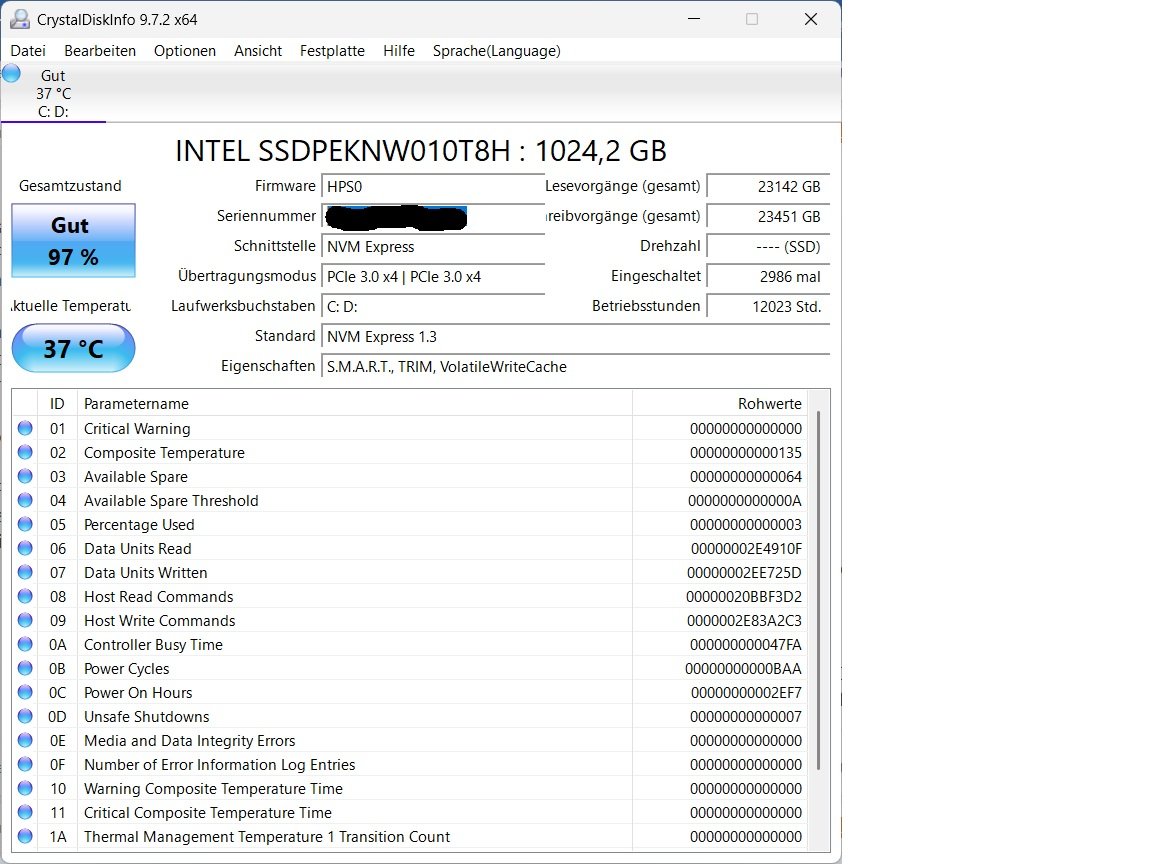Click the Gut 97 % health status button
The height and width of the screenshot is (864, 1152).
click(x=73, y=240)
